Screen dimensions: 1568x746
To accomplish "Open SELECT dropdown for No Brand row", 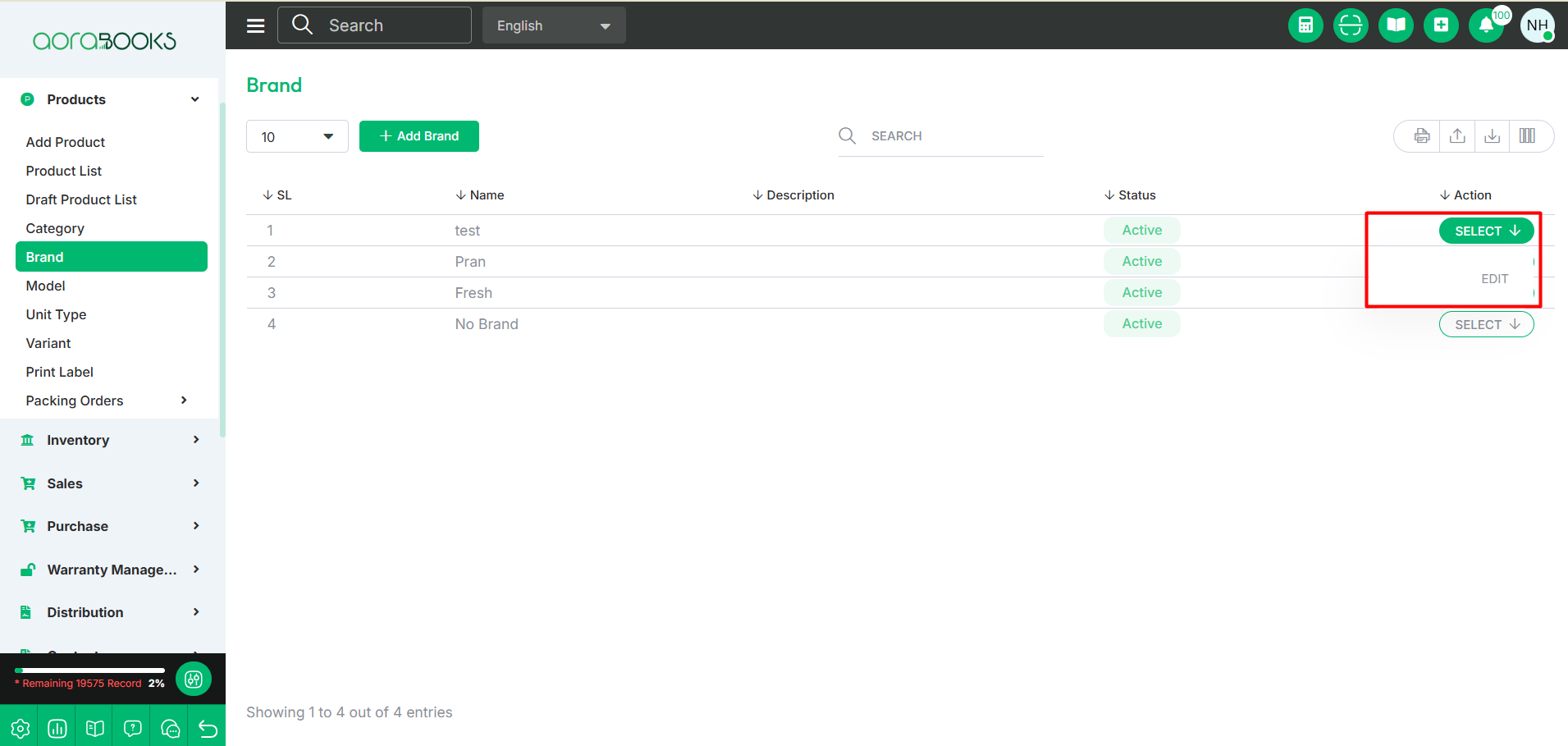I will (1487, 324).
